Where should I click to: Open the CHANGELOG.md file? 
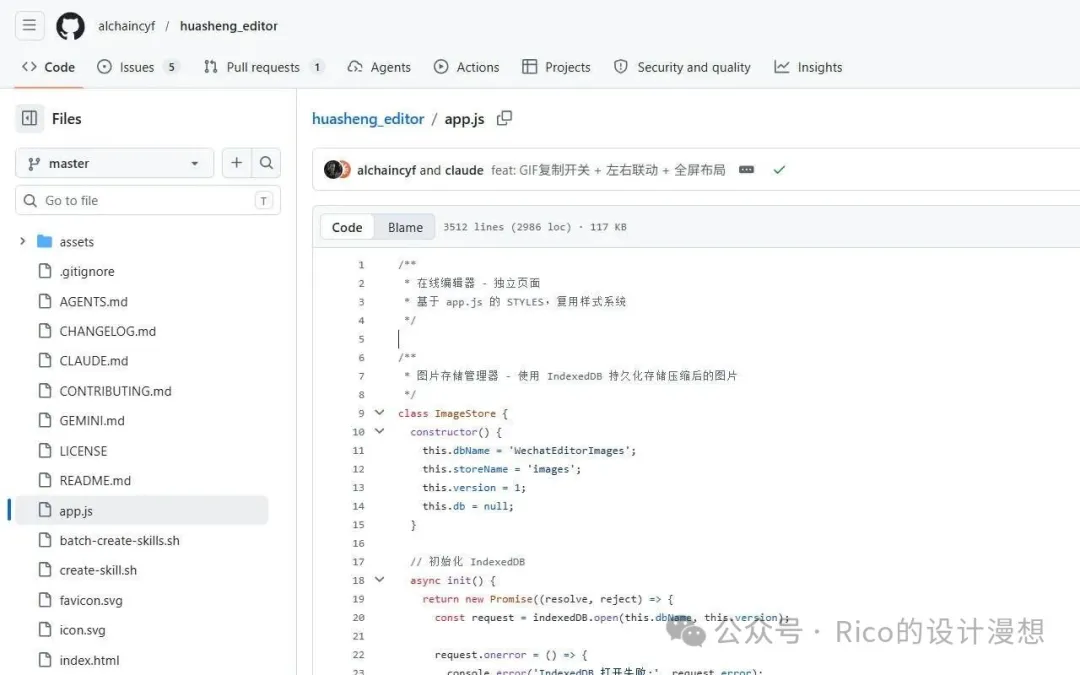107,331
